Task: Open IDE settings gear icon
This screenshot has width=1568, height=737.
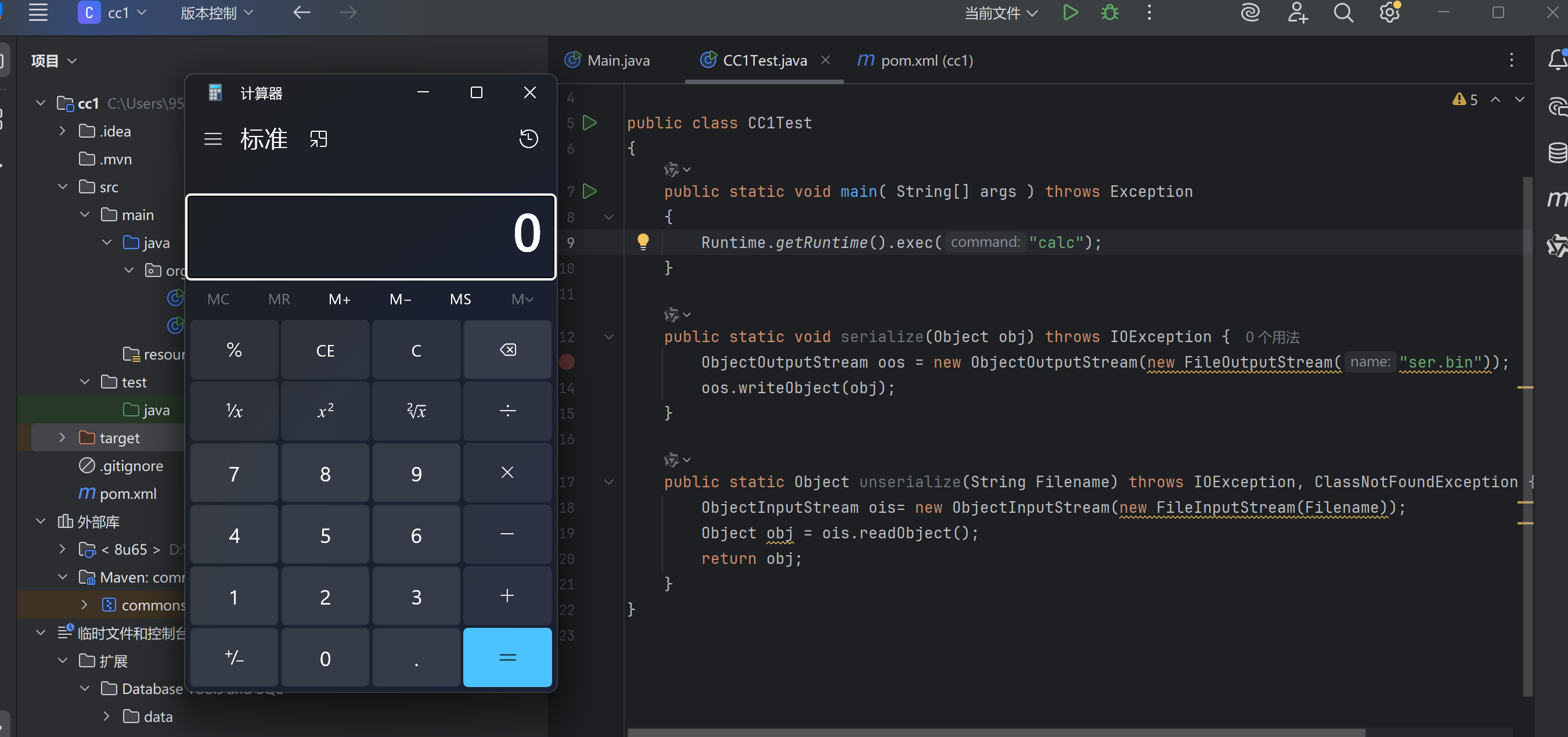Action: tap(1389, 13)
